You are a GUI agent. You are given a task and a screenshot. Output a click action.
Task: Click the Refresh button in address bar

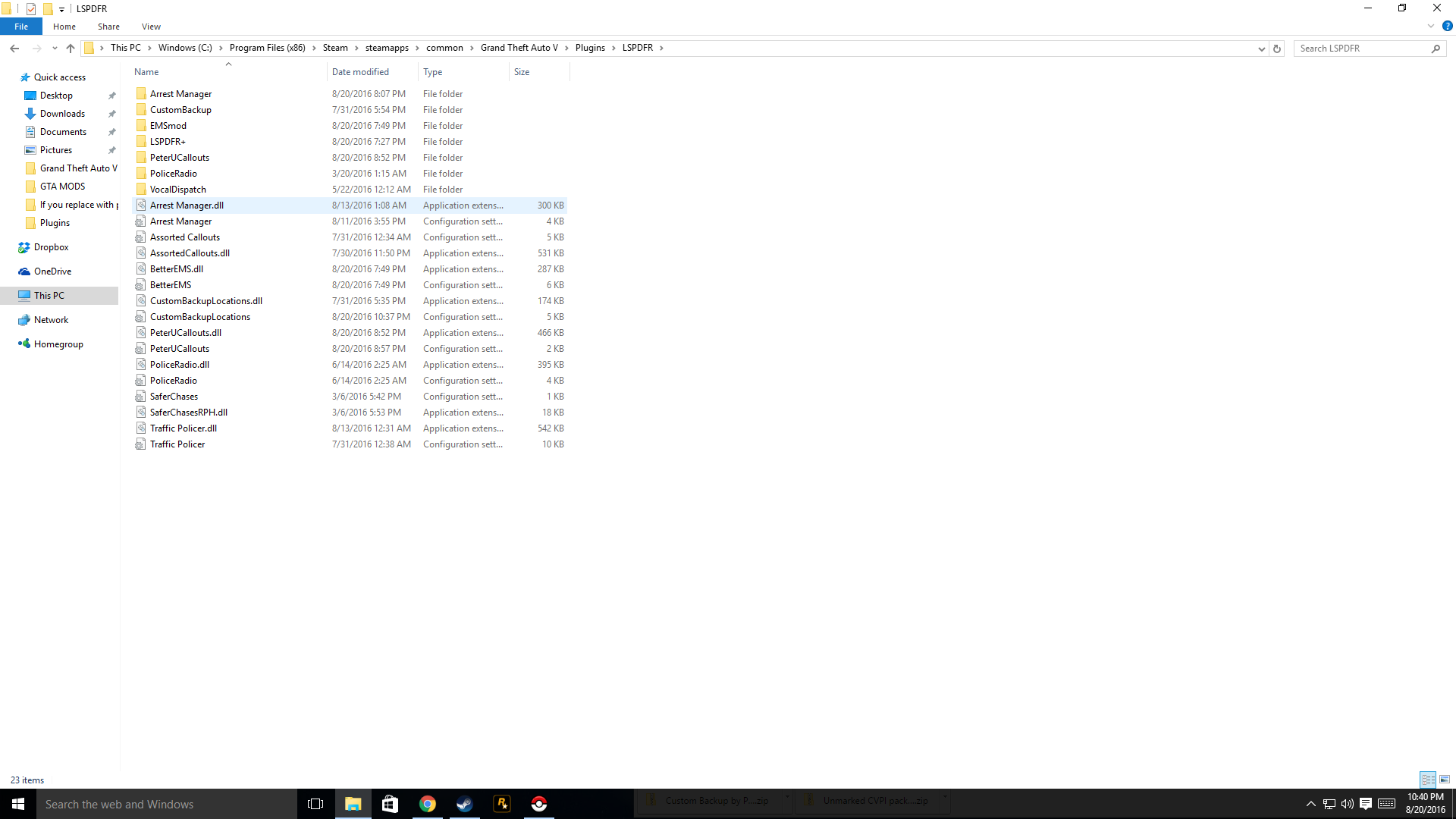tap(1277, 49)
